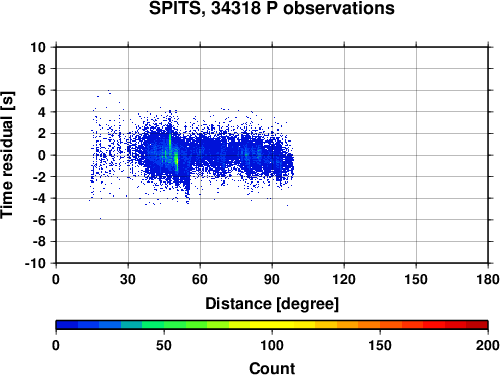The width and height of the screenshot is (500, 375).
Task: Click the colorbar tick label 50
Action: pos(164,345)
